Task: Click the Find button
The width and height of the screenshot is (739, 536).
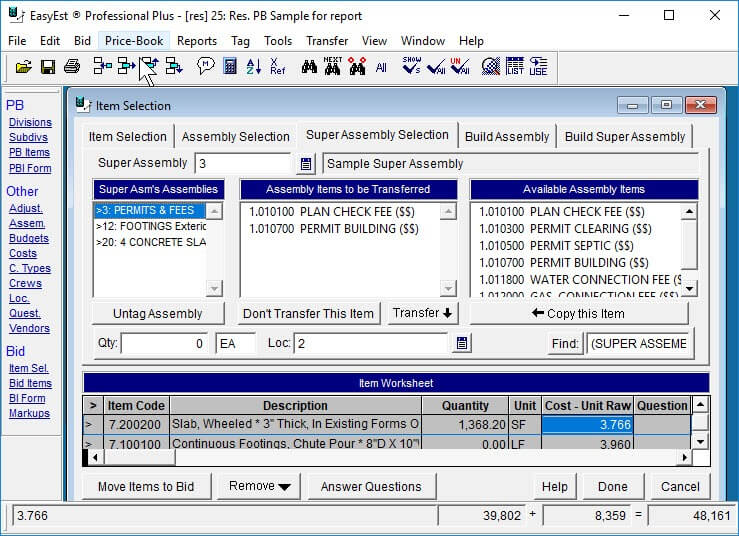Action: click(x=566, y=343)
